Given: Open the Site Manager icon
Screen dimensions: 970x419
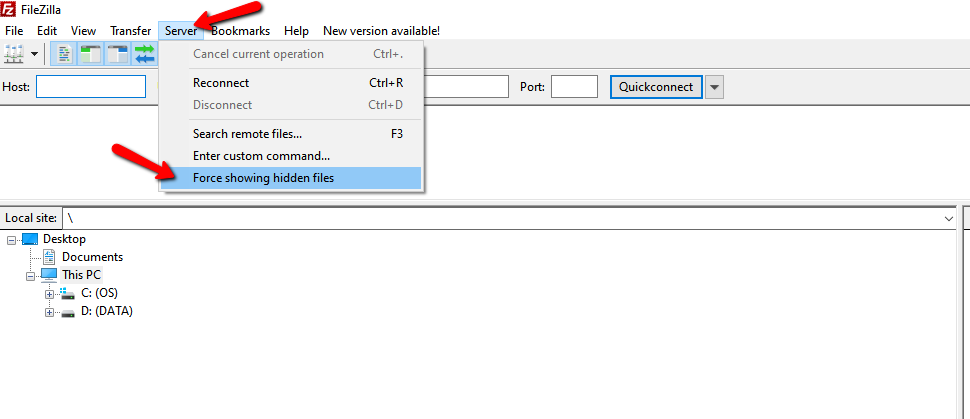Looking at the screenshot, I should [x=14, y=54].
